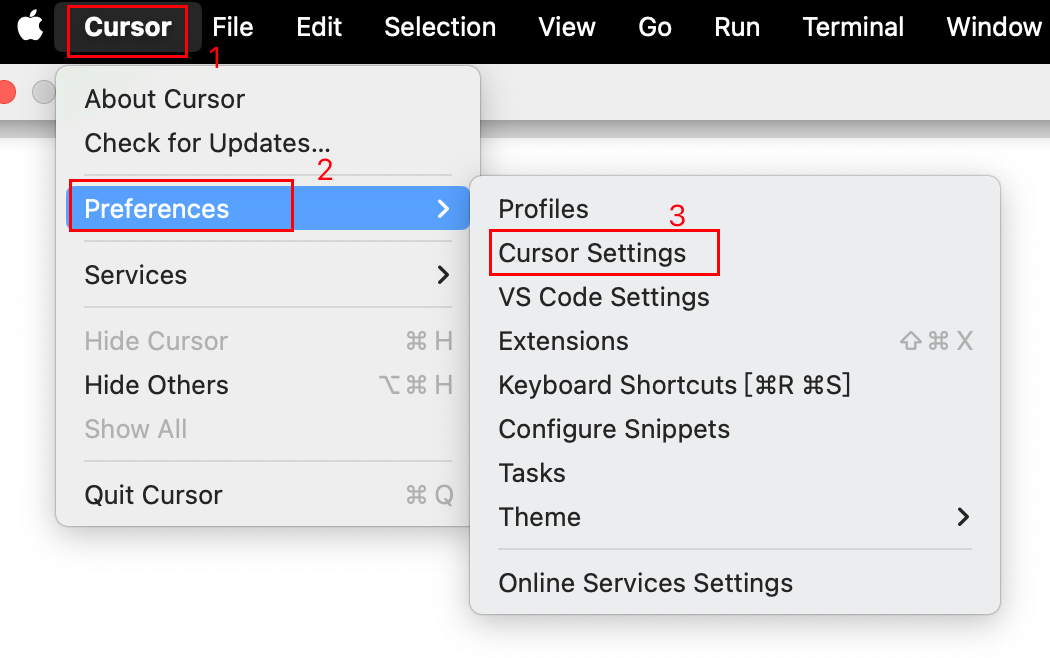Open the Run menu

[737, 27]
